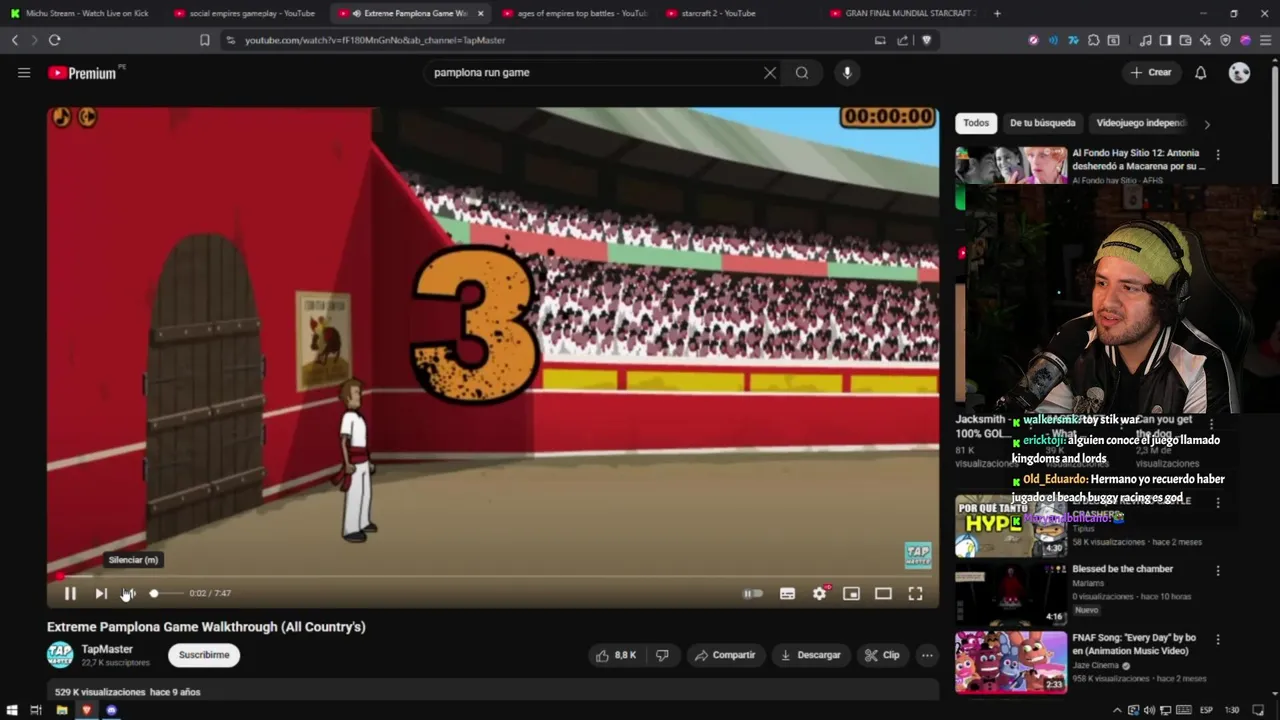Screen dimensions: 1280x720
Task: Mute the video with the volume icon
Action: 128,593
